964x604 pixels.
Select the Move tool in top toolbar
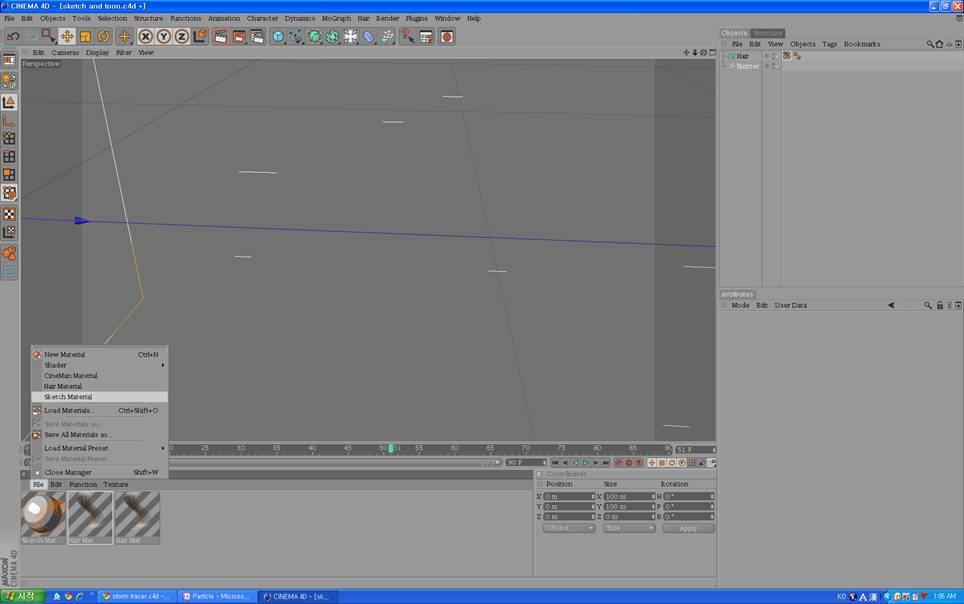pos(67,37)
